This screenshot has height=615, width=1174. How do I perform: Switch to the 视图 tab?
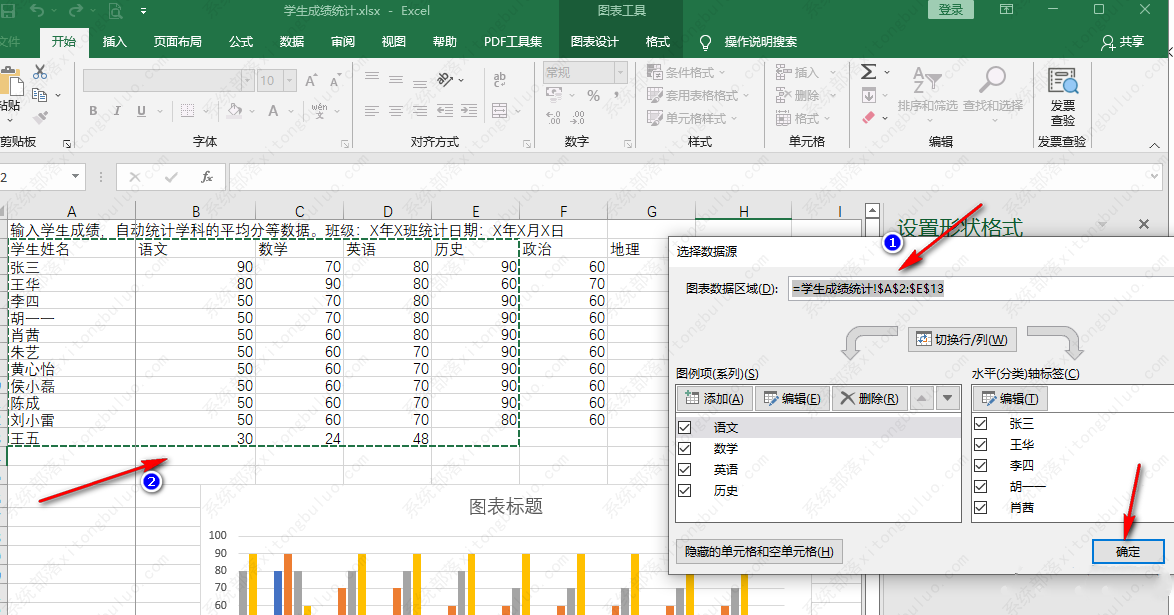tap(394, 42)
